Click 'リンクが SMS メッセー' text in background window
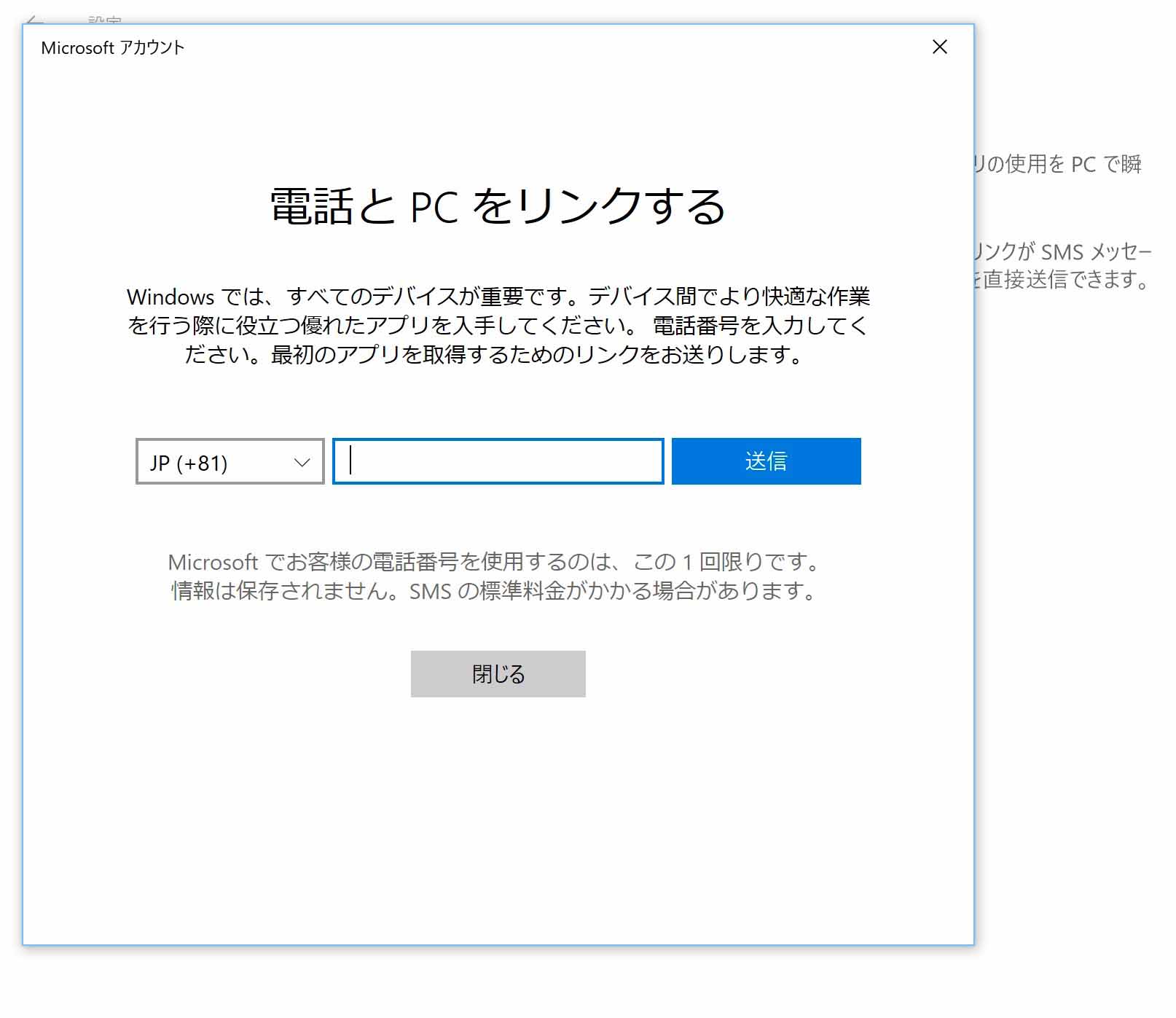The image size is (1176, 1018). coord(1063,252)
